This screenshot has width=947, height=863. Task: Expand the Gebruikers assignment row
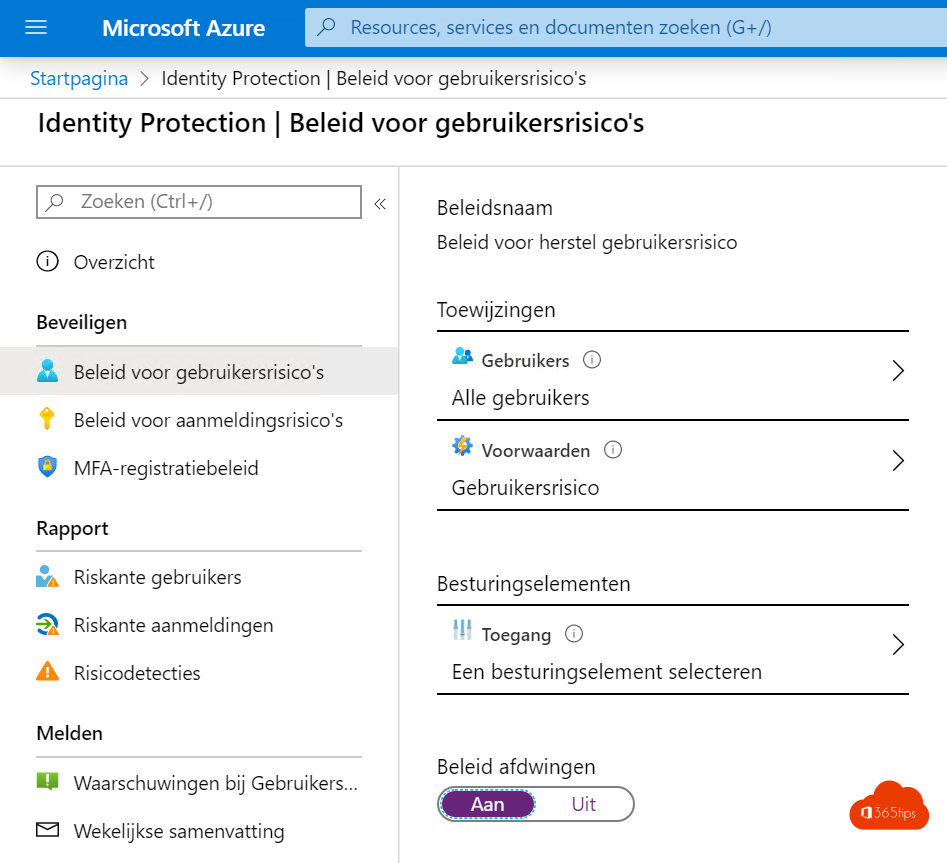(898, 371)
